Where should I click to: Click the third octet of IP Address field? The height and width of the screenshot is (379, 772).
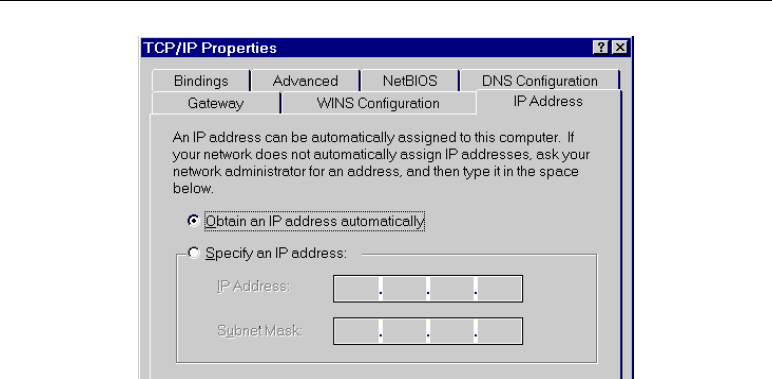(x=451, y=289)
